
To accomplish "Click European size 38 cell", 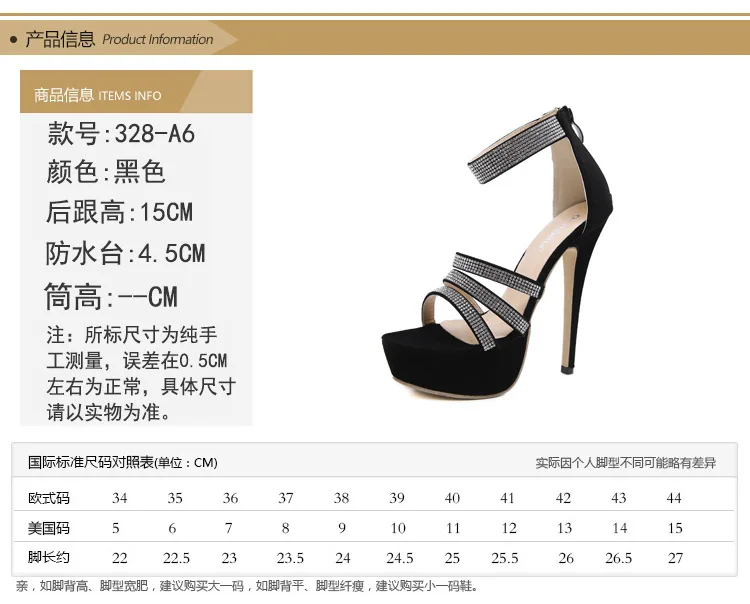I will pos(342,498).
